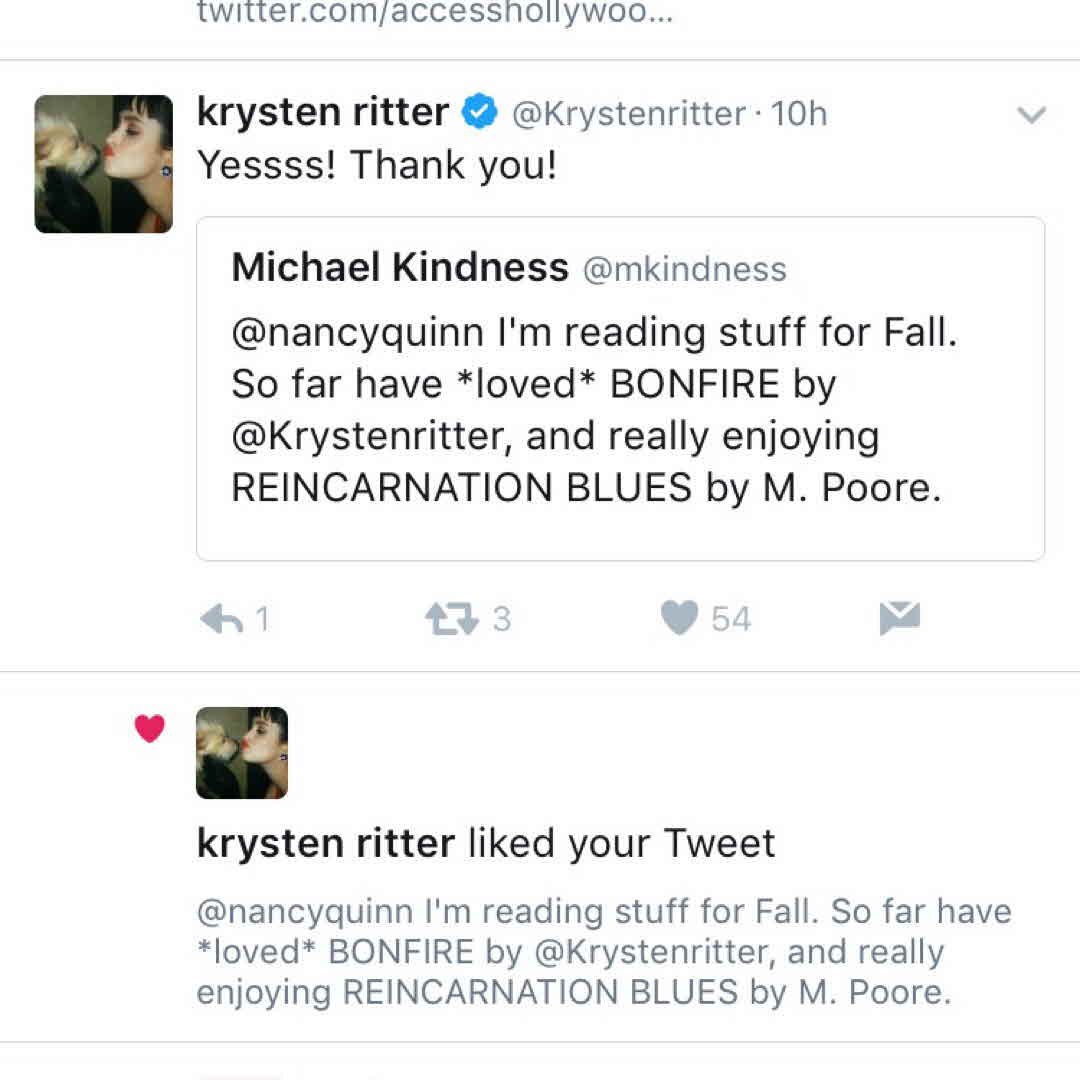Tap the reply arrow icon
The height and width of the screenshot is (1080, 1080).
click(220, 620)
